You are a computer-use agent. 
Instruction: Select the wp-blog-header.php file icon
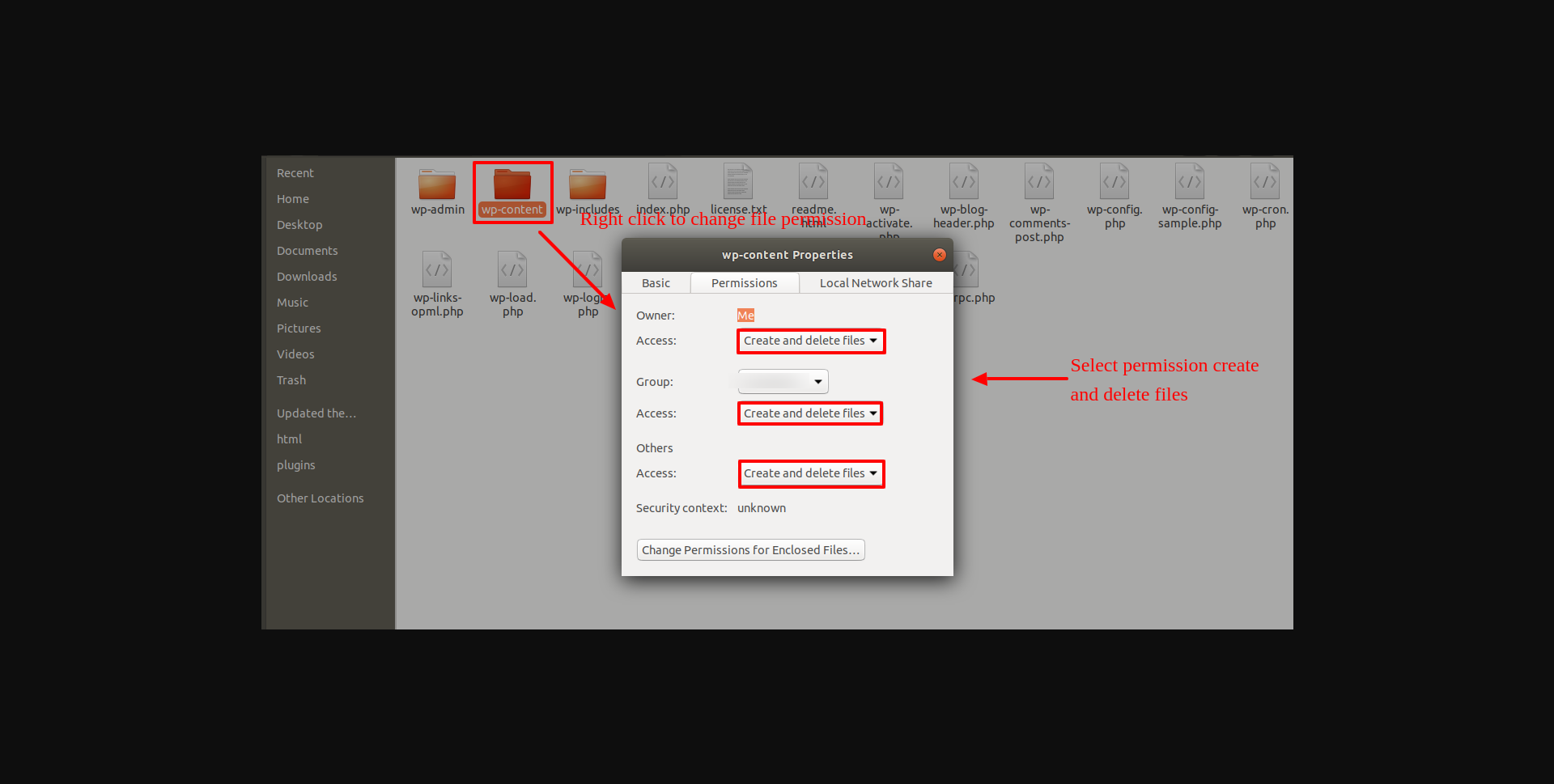(963, 181)
